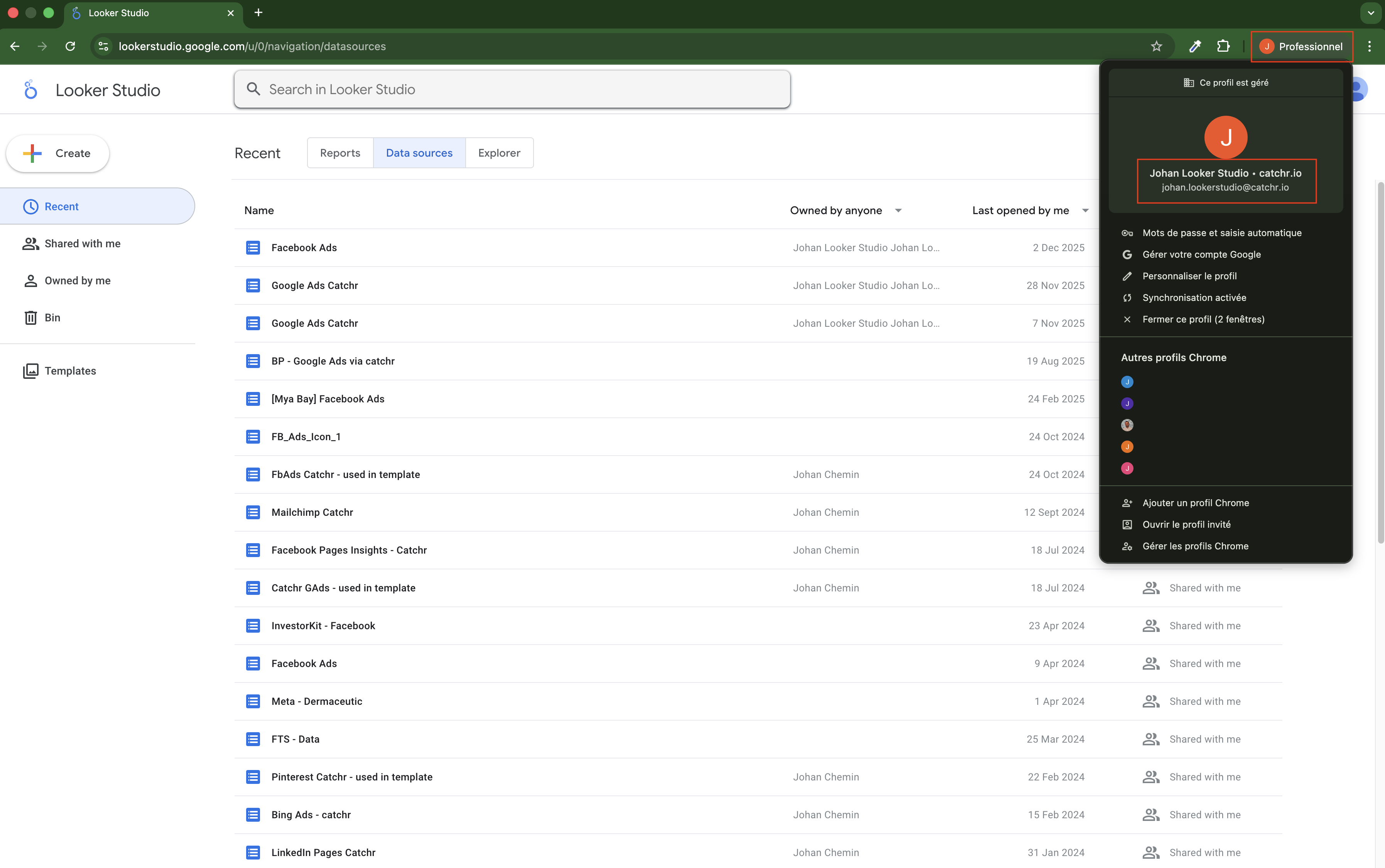Click the Looker Studio logo icon
This screenshot has height=868, width=1385.
[x=30, y=90]
